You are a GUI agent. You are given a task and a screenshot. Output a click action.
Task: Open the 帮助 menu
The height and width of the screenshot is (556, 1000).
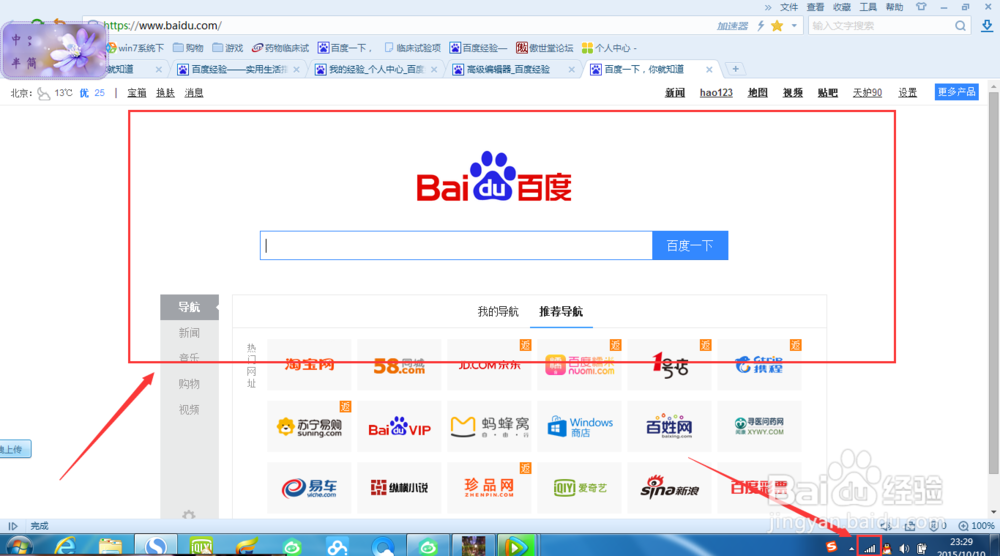tap(894, 7)
